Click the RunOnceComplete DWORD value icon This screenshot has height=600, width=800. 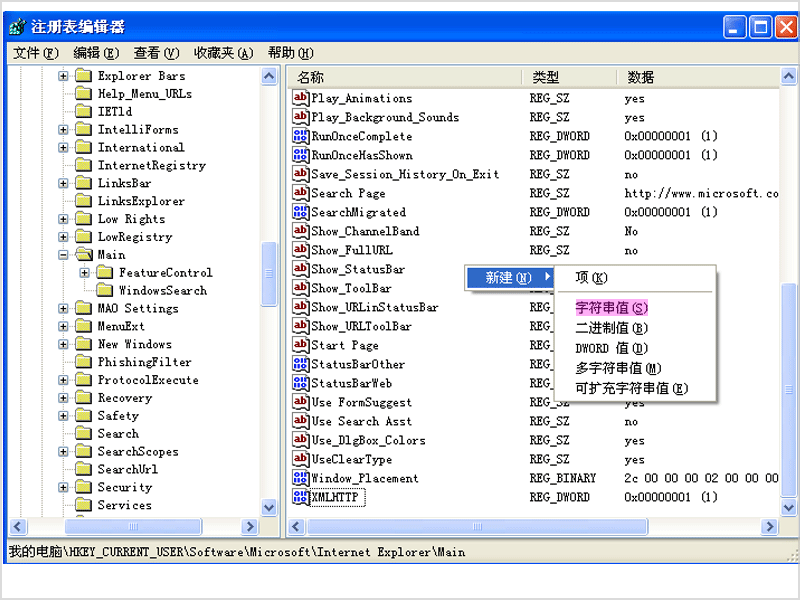(x=300, y=136)
